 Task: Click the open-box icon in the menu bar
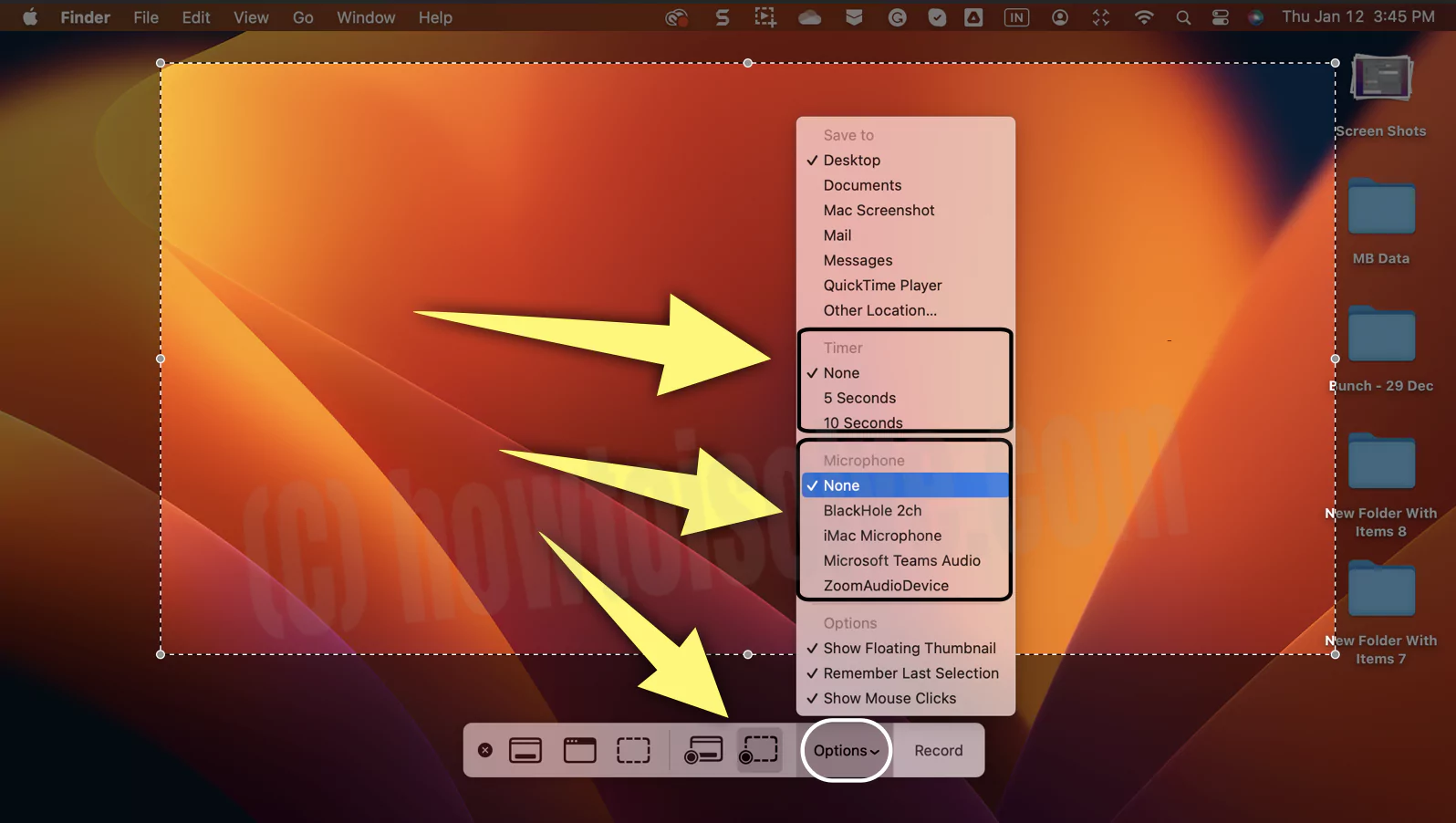(854, 17)
